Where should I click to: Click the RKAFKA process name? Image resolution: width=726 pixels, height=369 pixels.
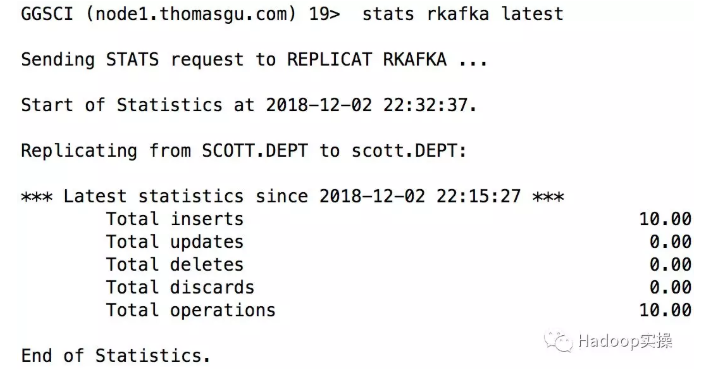[415, 59]
